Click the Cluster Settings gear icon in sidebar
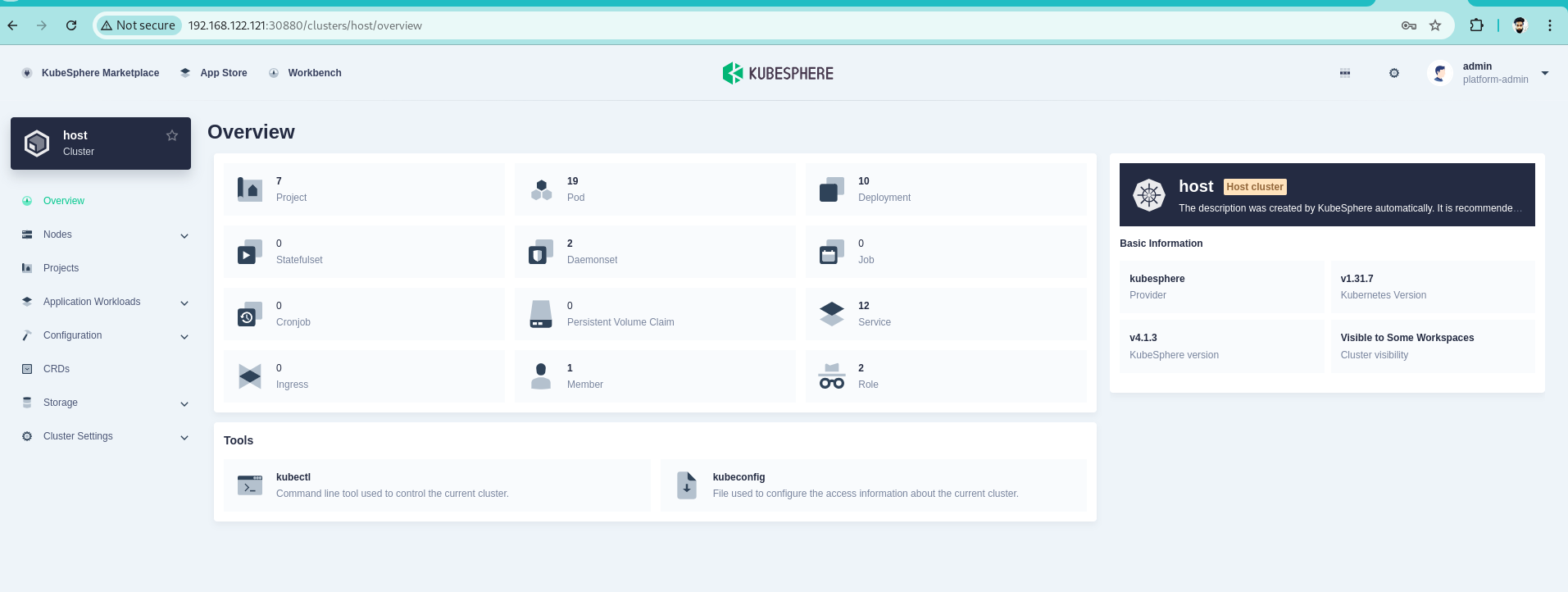Viewport: 1568px width, 592px height. coord(27,436)
